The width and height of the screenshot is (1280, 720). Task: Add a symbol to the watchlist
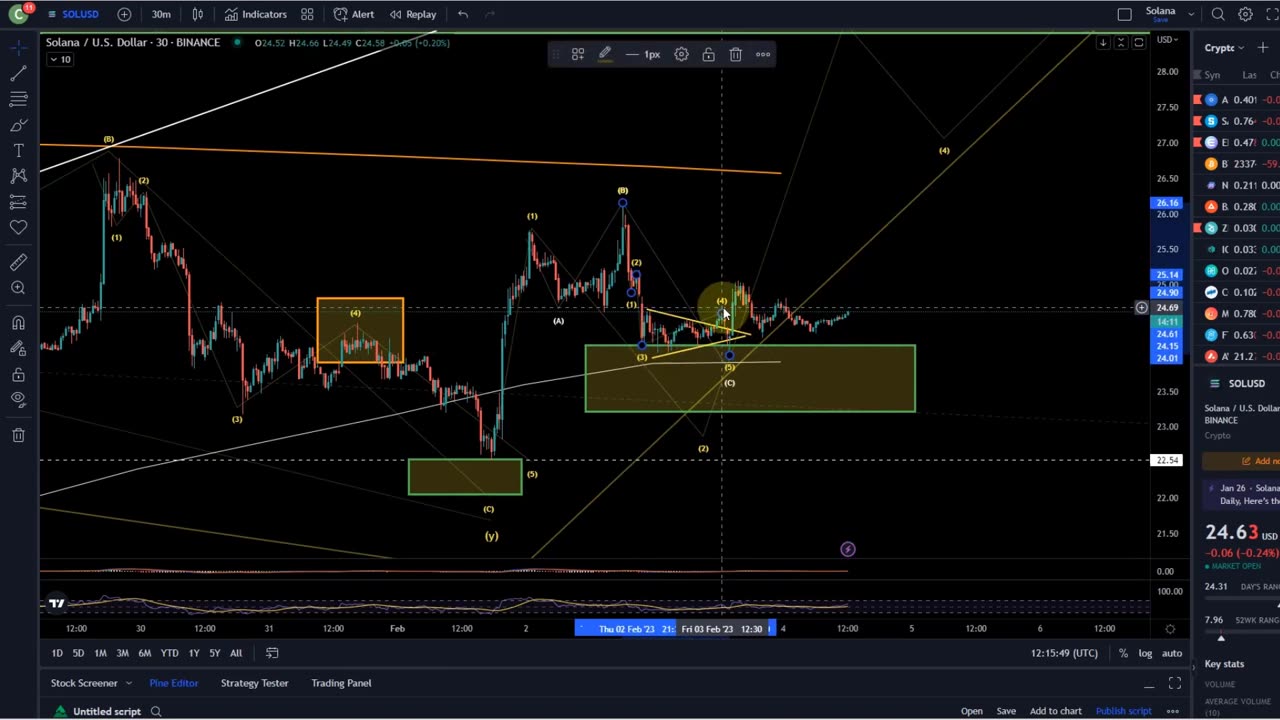click(1263, 47)
